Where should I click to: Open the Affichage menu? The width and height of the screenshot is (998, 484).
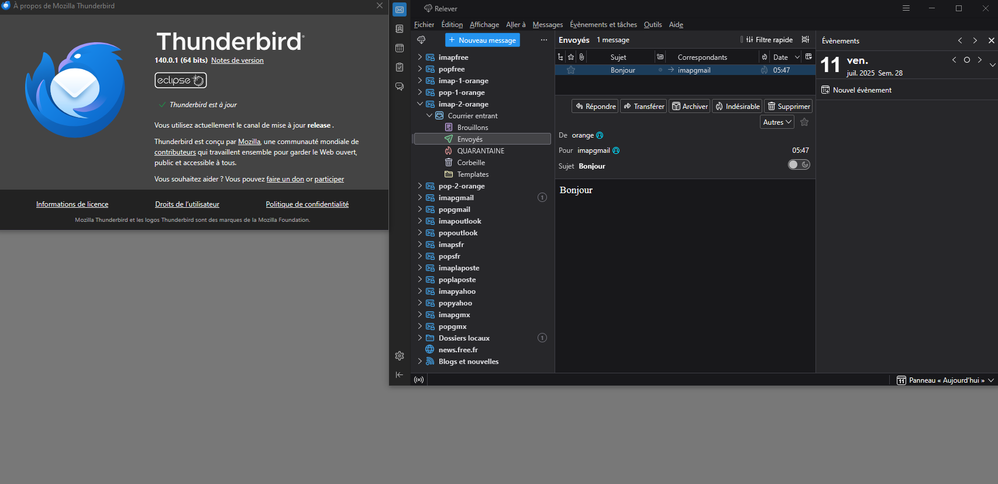tap(484, 24)
